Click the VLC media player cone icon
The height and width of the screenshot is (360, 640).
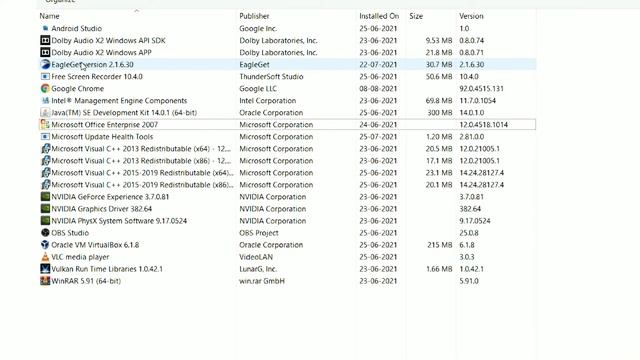45,257
